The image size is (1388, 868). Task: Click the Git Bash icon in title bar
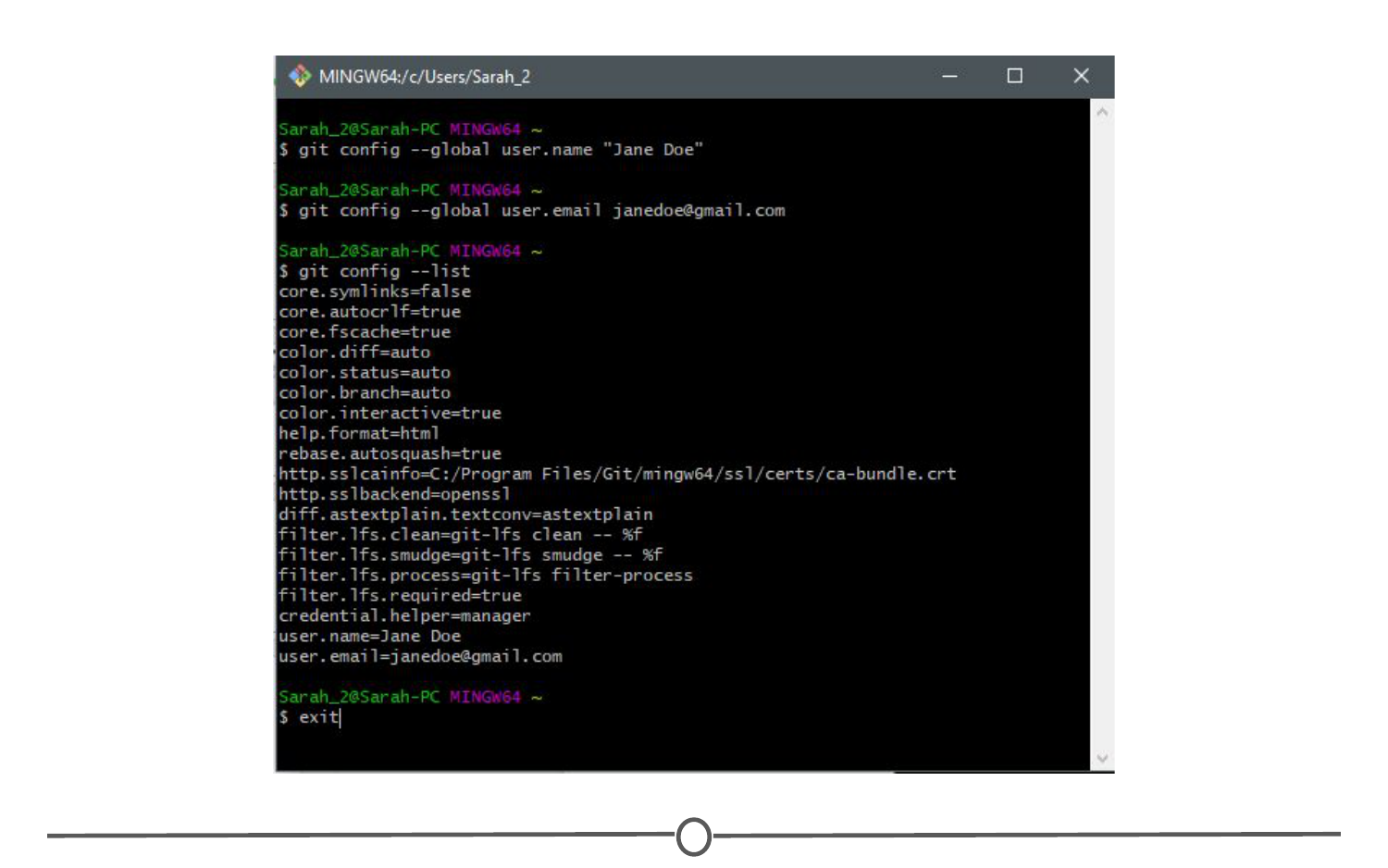[x=299, y=76]
